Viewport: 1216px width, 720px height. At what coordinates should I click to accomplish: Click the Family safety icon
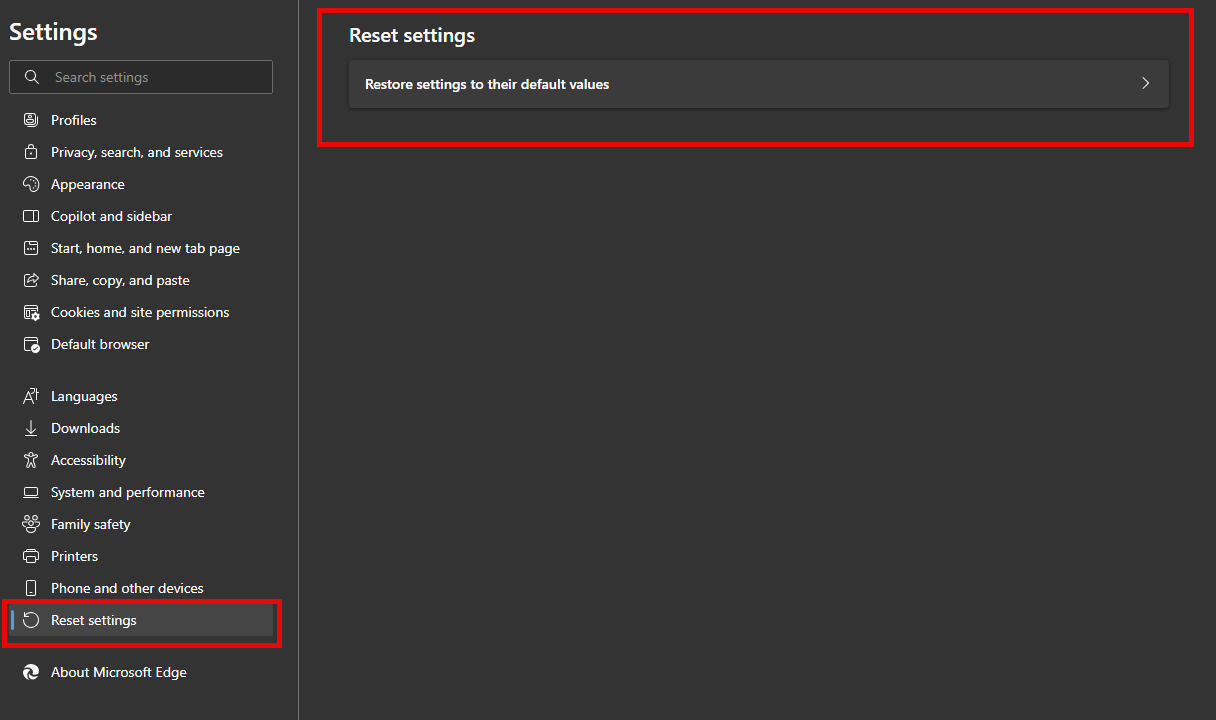[x=31, y=524]
